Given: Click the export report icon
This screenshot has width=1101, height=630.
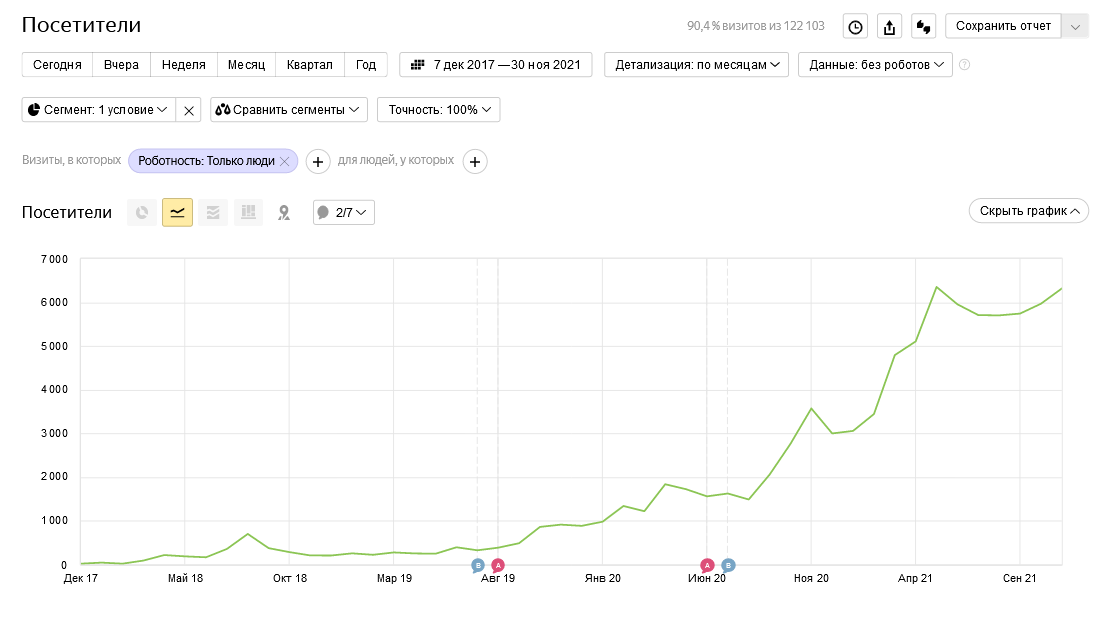Looking at the screenshot, I should 890,27.
